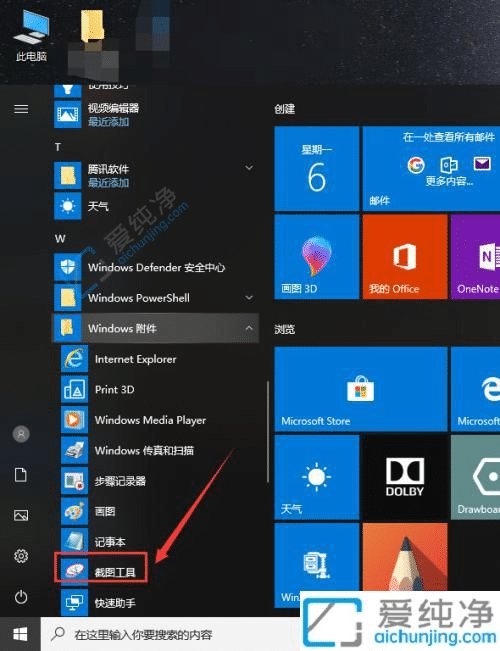Image resolution: width=500 pixels, height=651 pixels.
Task: Click the Windows Start button
Action: click(20, 634)
